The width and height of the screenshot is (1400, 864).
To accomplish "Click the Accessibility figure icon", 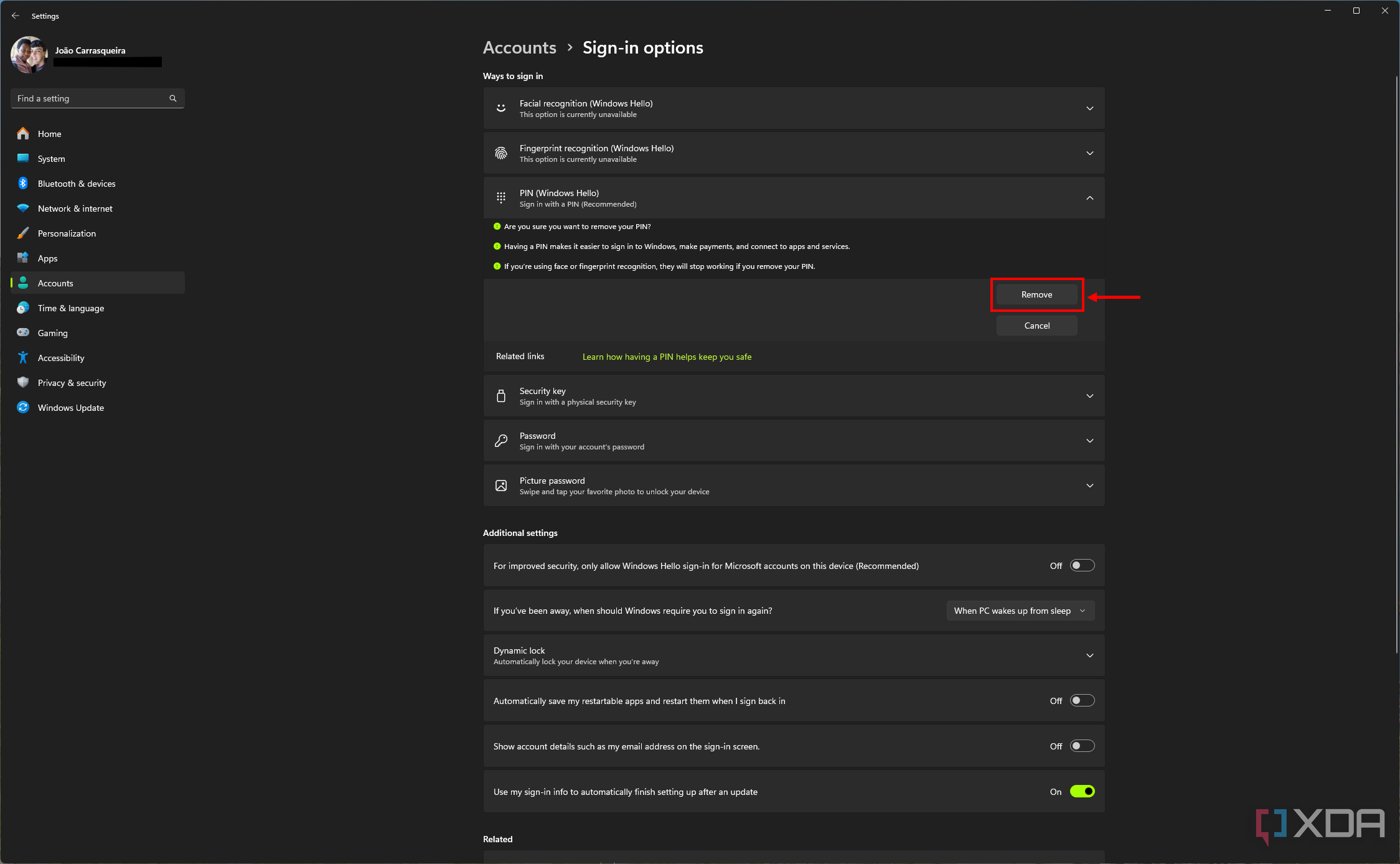I will 23,357.
